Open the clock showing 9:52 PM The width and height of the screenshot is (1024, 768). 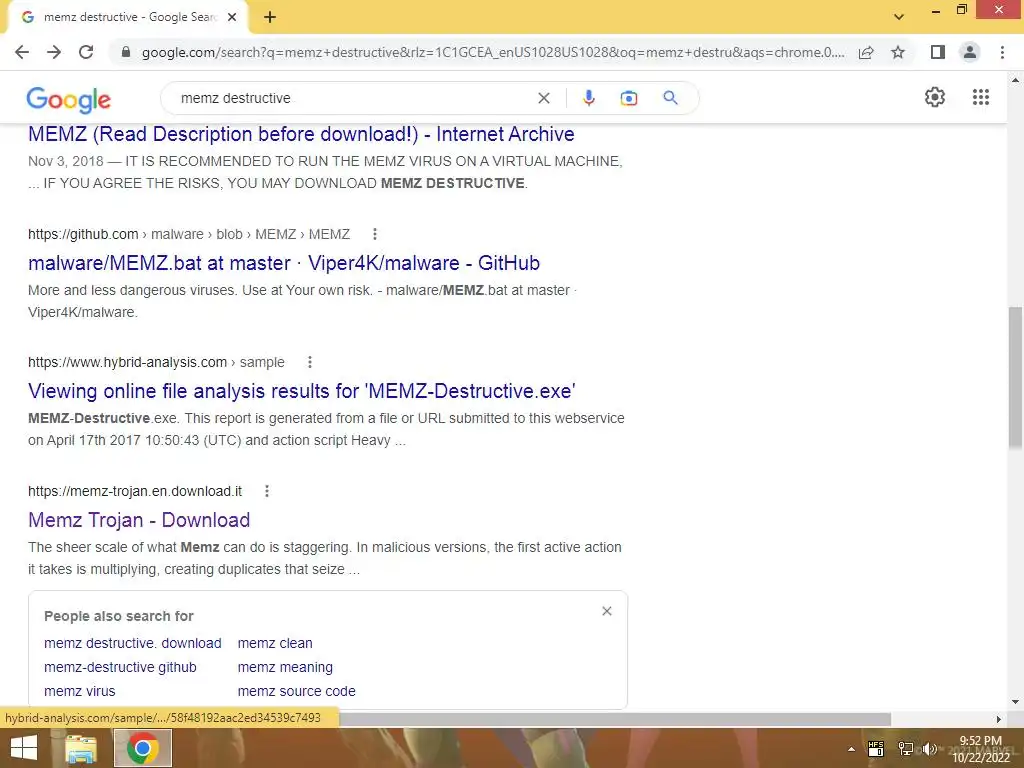tap(980, 749)
